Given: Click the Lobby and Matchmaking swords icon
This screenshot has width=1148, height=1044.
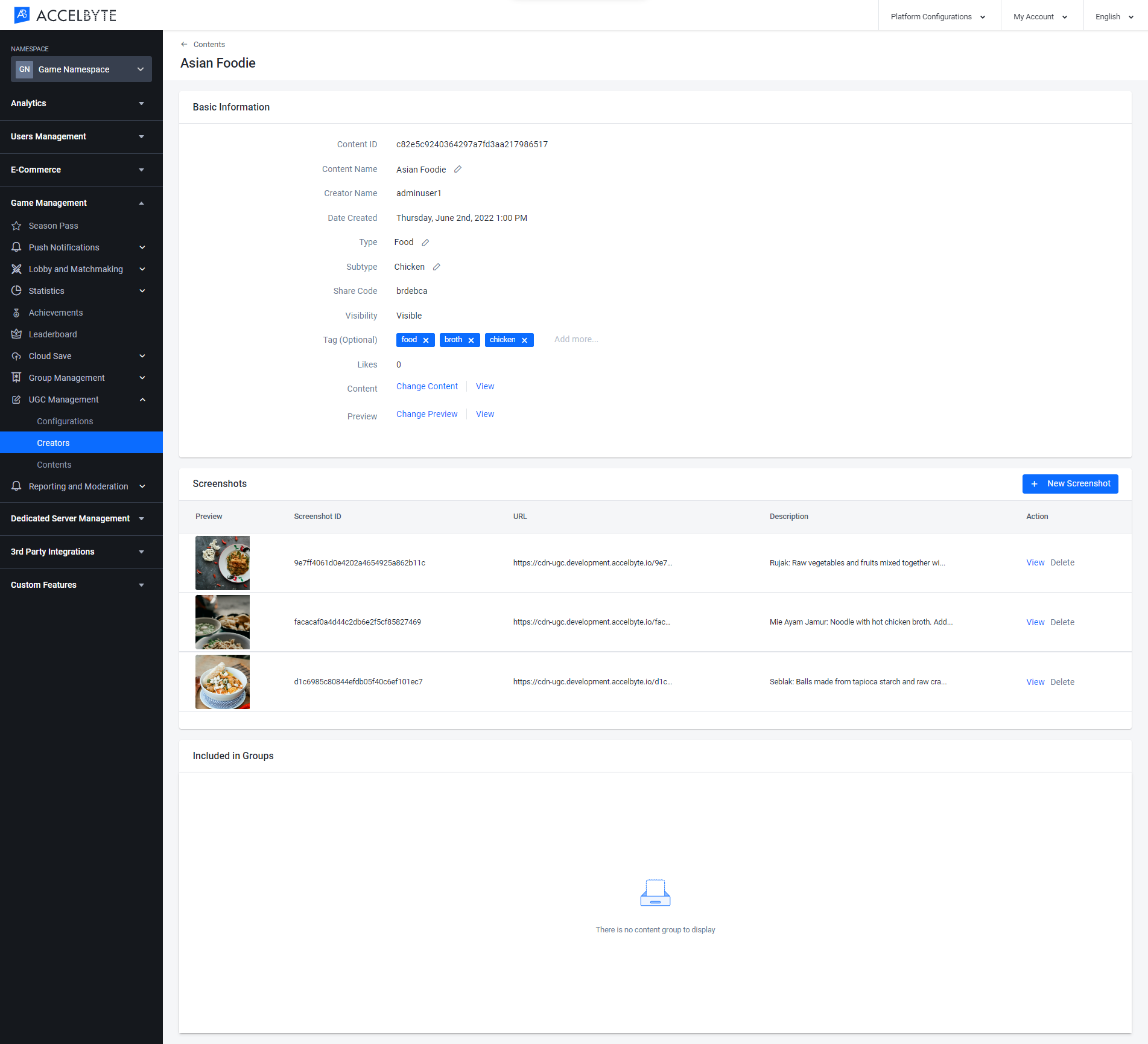Looking at the screenshot, I should (16, 269).
